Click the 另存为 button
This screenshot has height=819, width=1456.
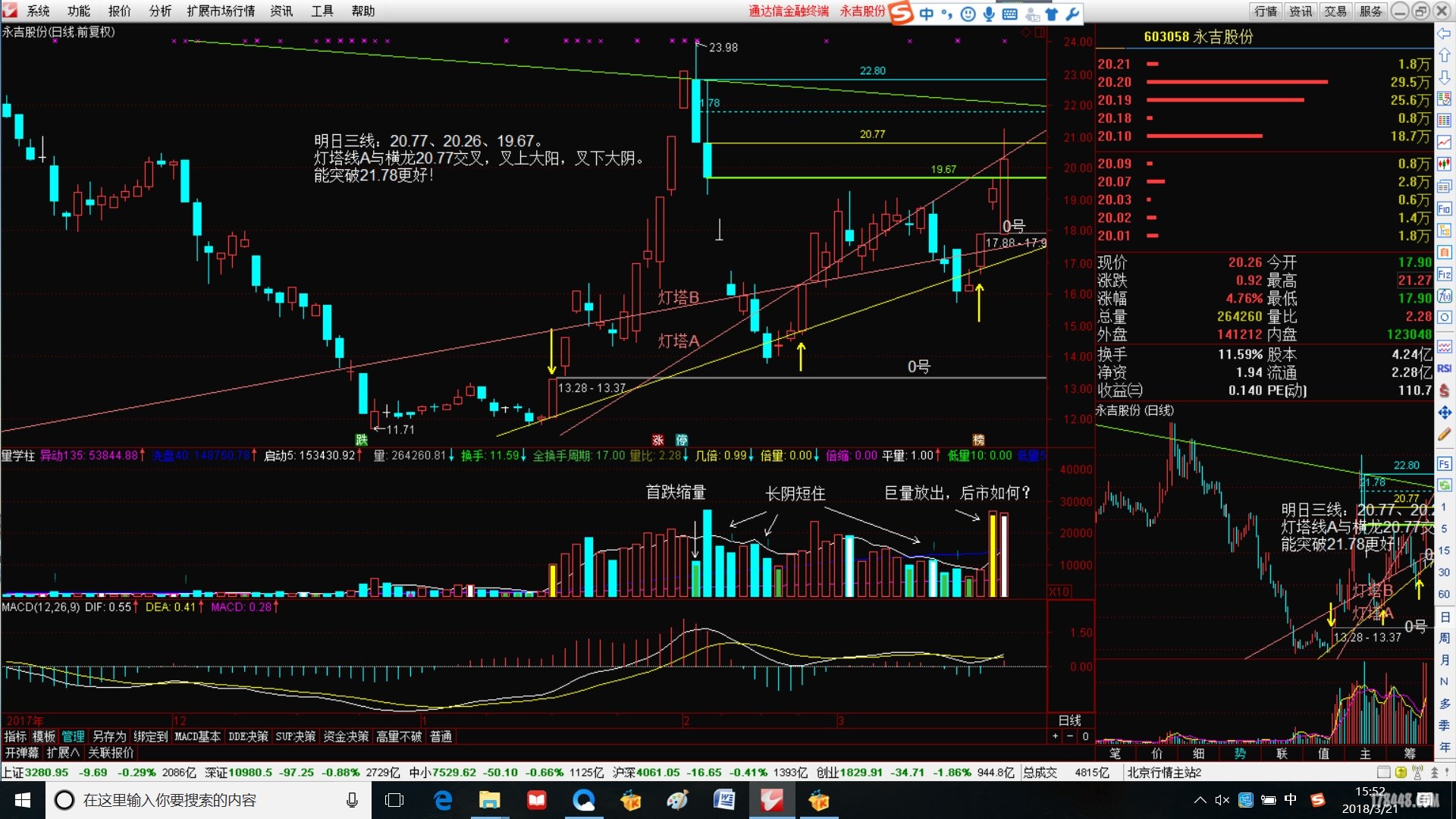click(x=109, y=736)
